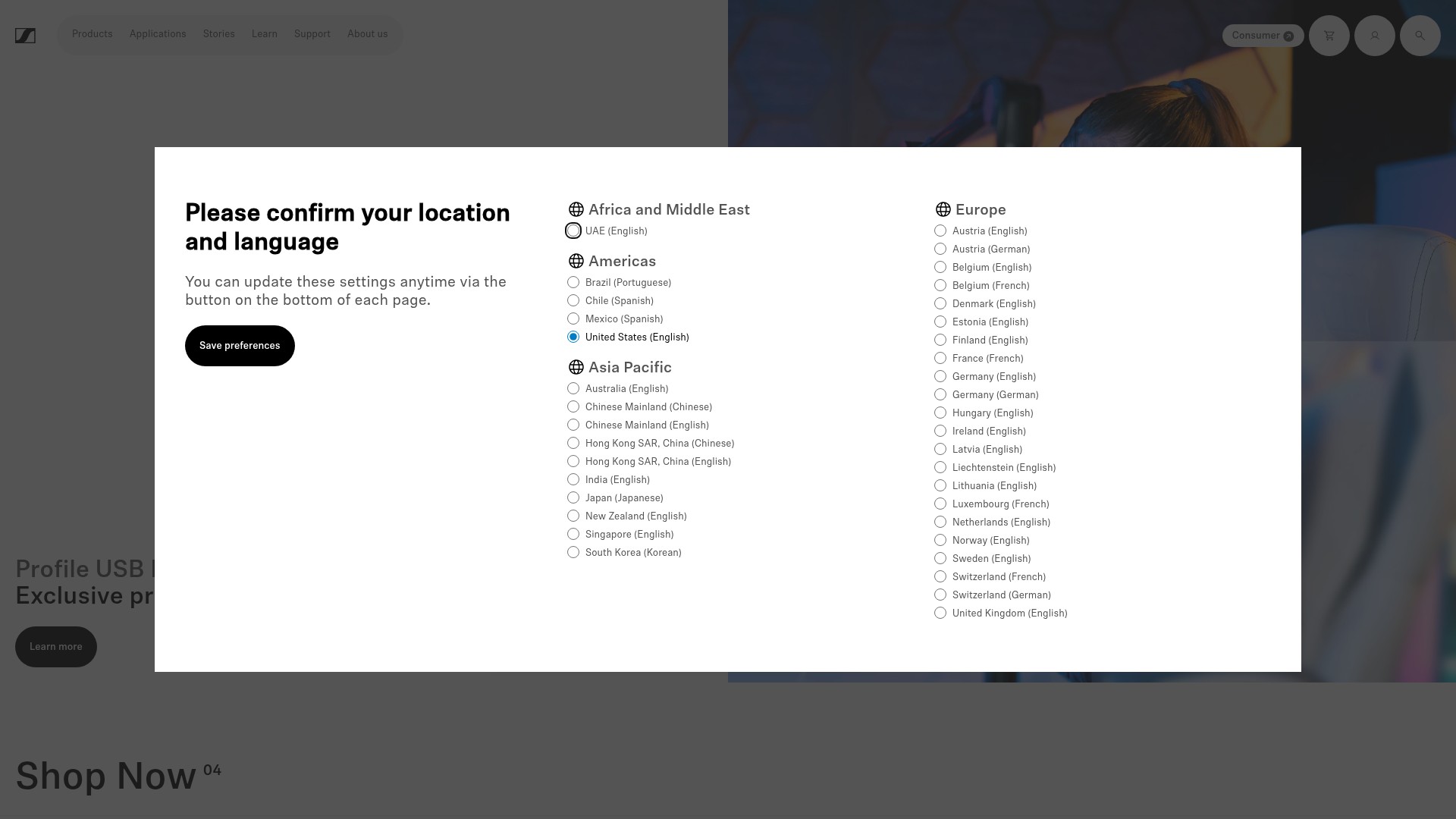Viewport: 1456px width, 819px height.
Task: Select Norway (English) radio button
Action: 940,540
